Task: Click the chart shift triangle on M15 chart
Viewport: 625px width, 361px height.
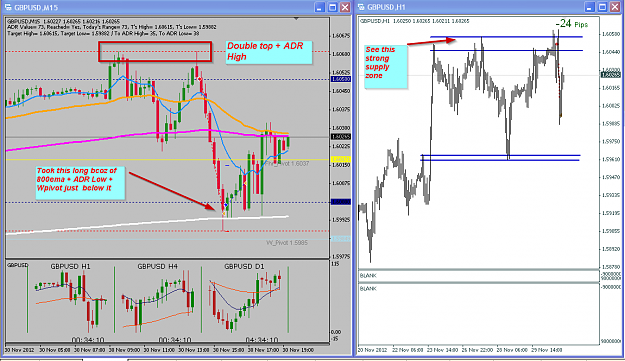Action: pos(296,19)
